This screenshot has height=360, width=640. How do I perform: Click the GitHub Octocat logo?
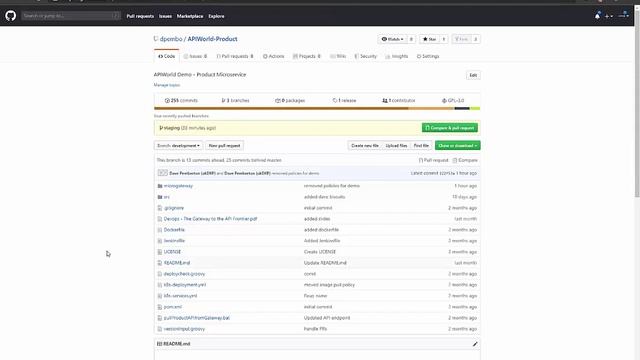pyautogui.click(x=11, y=16)
